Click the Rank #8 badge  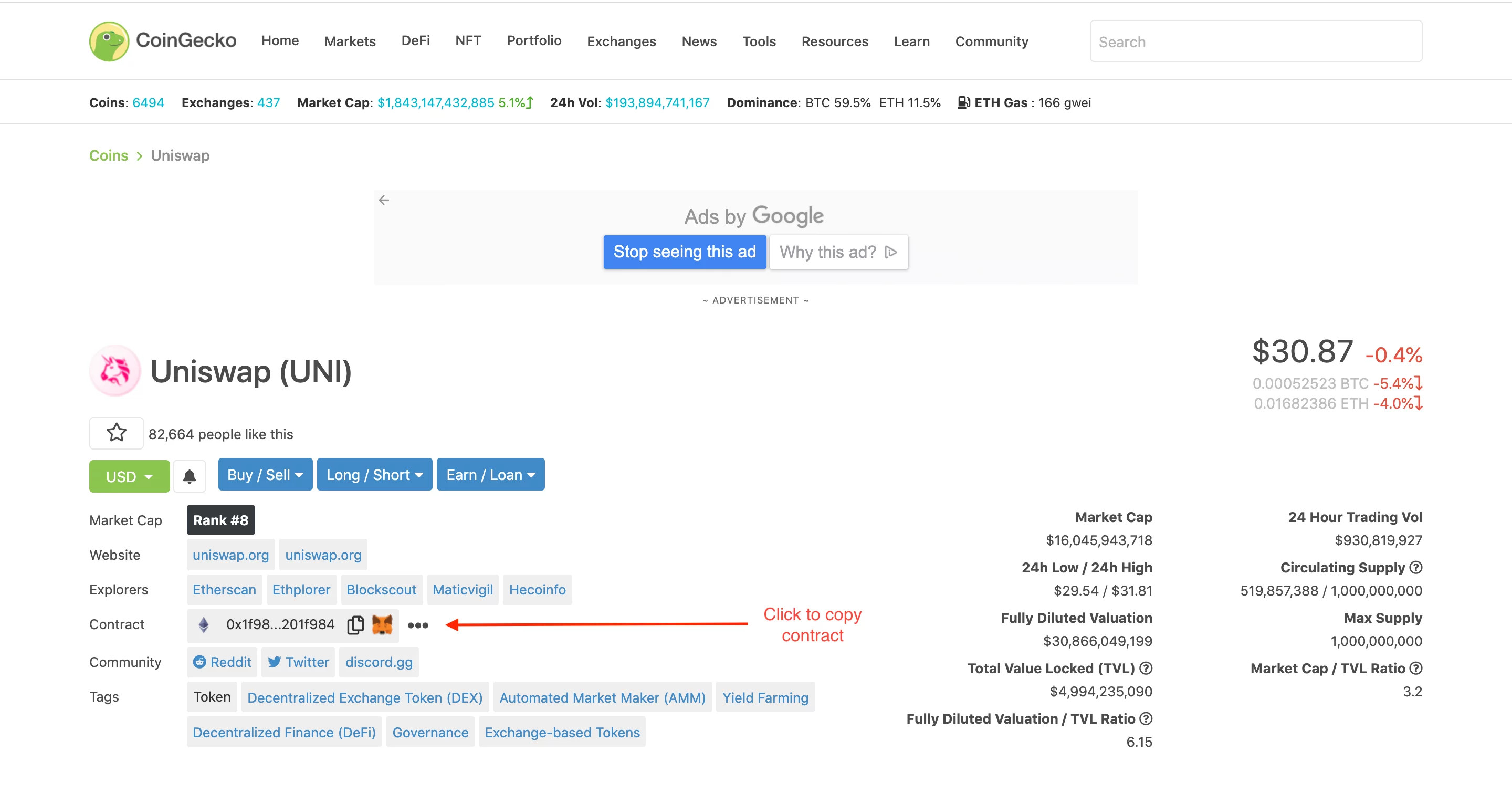(220, 520)
